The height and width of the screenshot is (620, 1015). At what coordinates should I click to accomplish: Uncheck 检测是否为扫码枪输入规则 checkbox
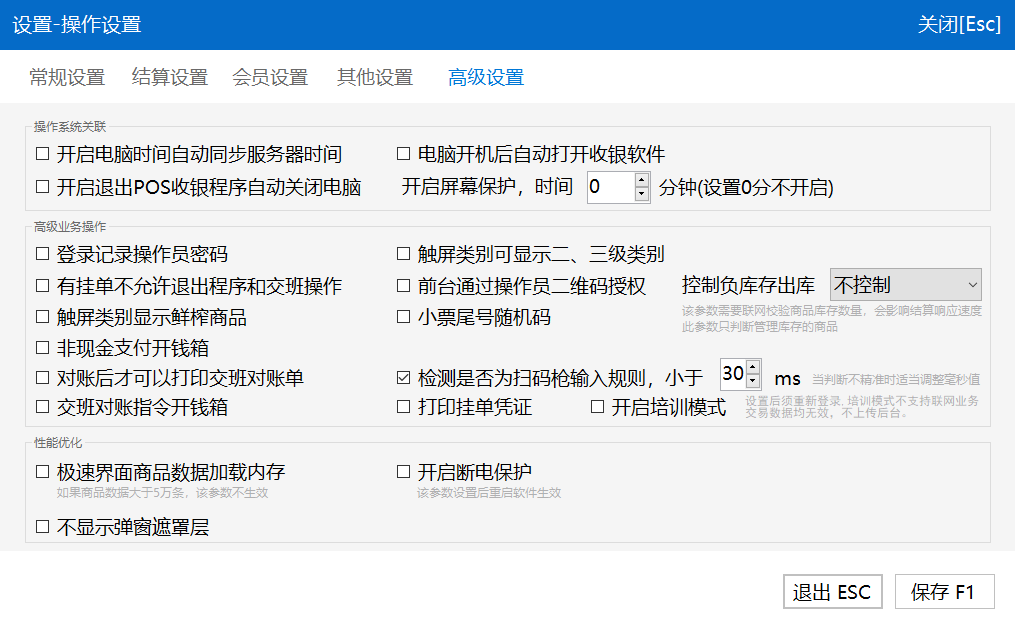[x=403, y=377]
